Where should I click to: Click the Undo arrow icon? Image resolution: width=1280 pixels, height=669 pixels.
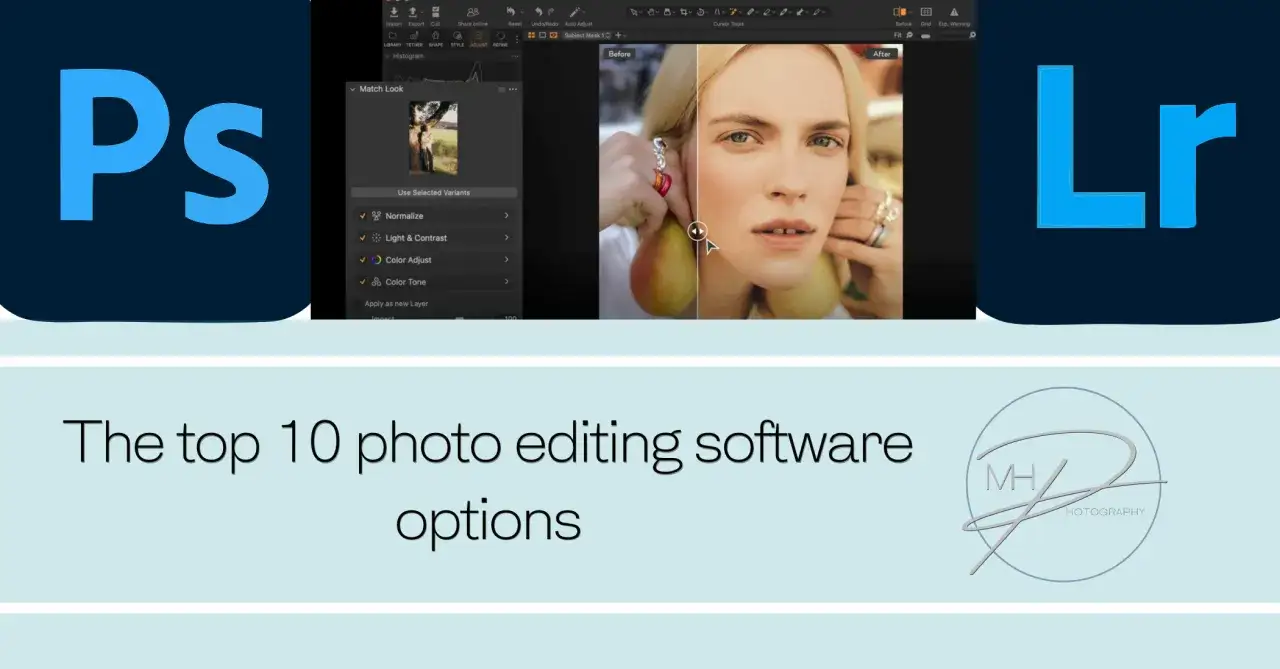pos(538,12)
